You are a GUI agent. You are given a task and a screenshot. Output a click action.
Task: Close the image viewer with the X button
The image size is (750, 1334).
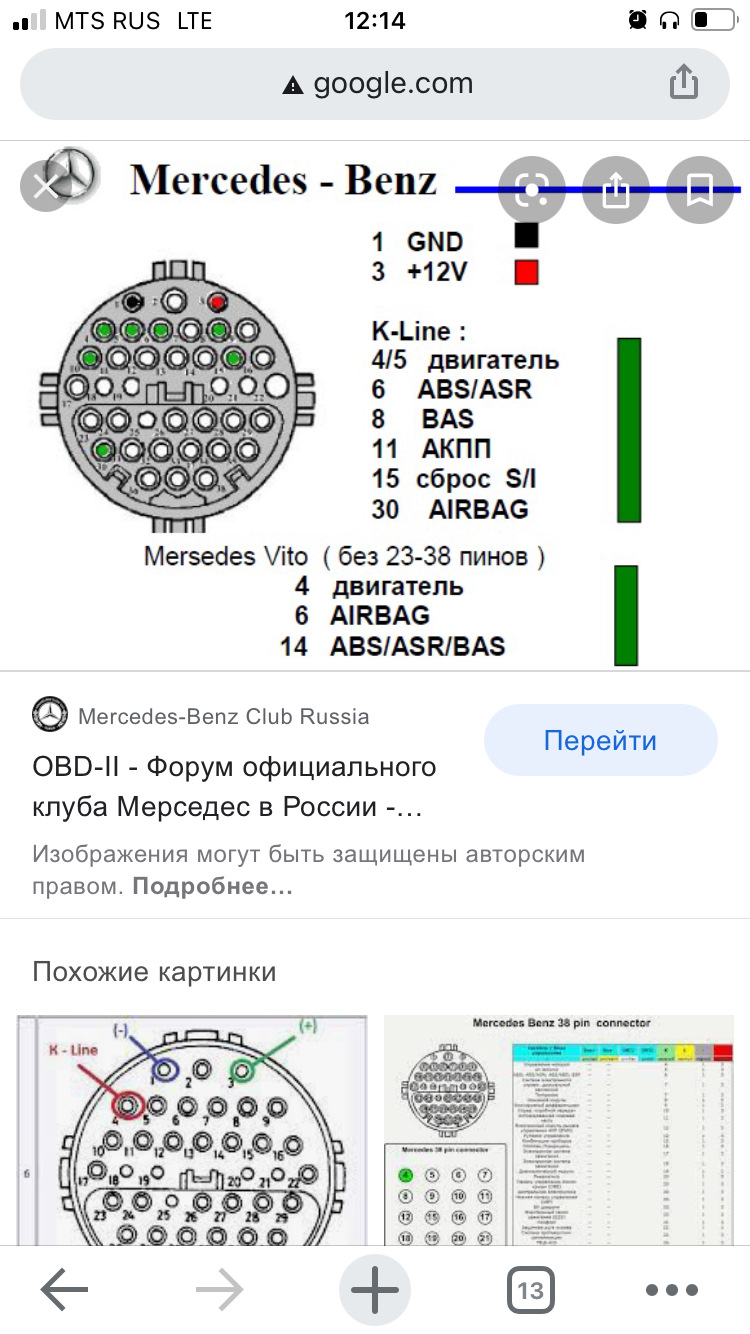coord(45,186)
